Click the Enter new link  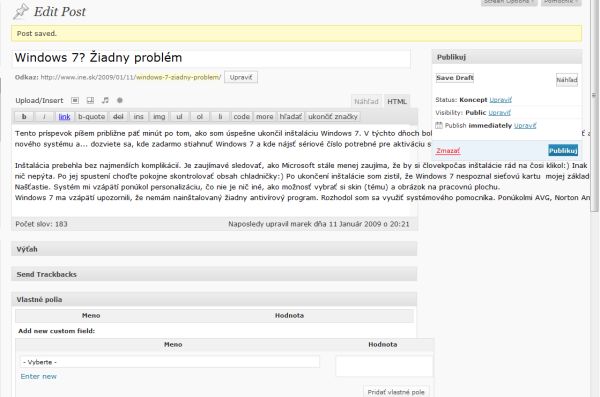pyautogui.click(x=39, y=376)
